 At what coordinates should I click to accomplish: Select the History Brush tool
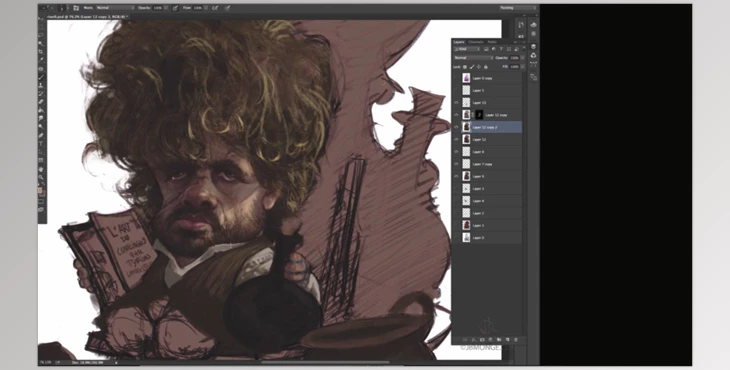(x=41, y=94)
